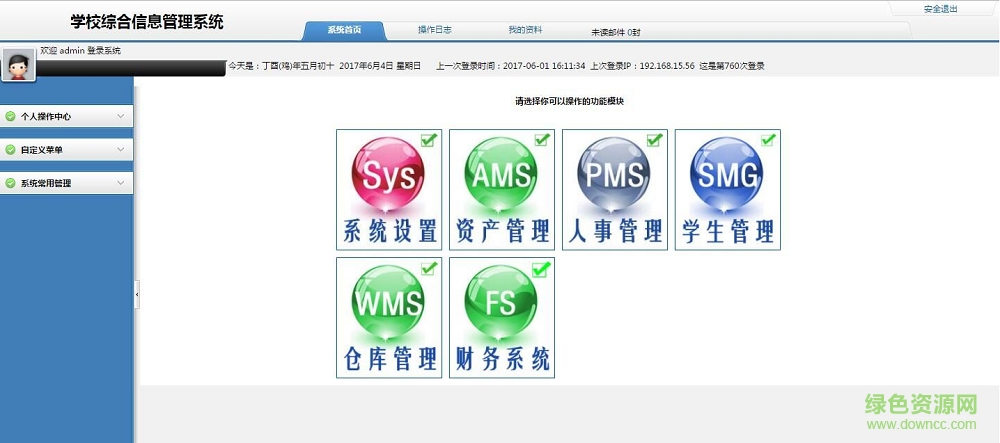Toggle the checkmark on 人事管理 tile

click(654, 140)
